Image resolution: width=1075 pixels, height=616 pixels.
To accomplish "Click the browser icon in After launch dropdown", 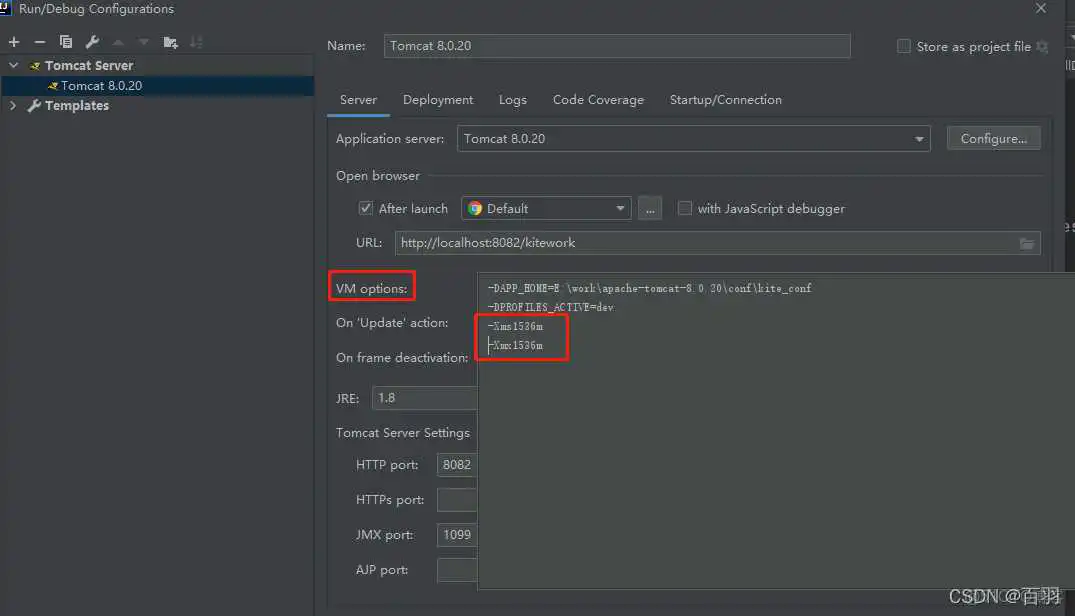I will (x=474, y=208).
